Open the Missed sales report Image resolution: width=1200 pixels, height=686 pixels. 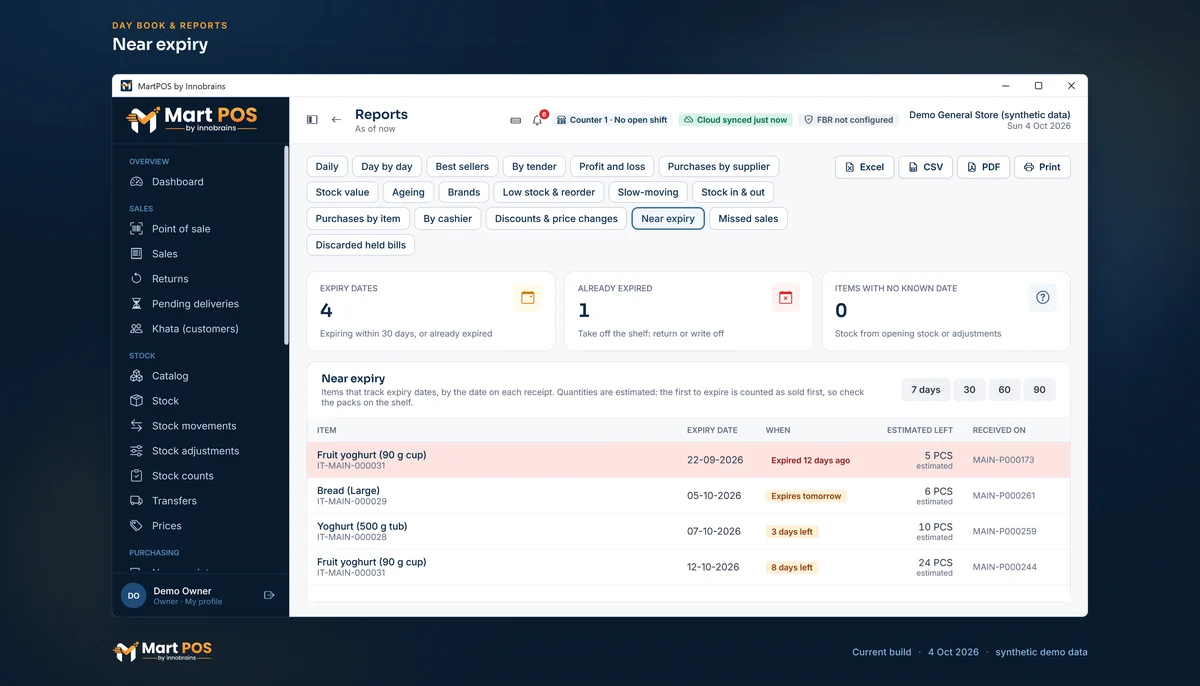click(x=748, y=219)
